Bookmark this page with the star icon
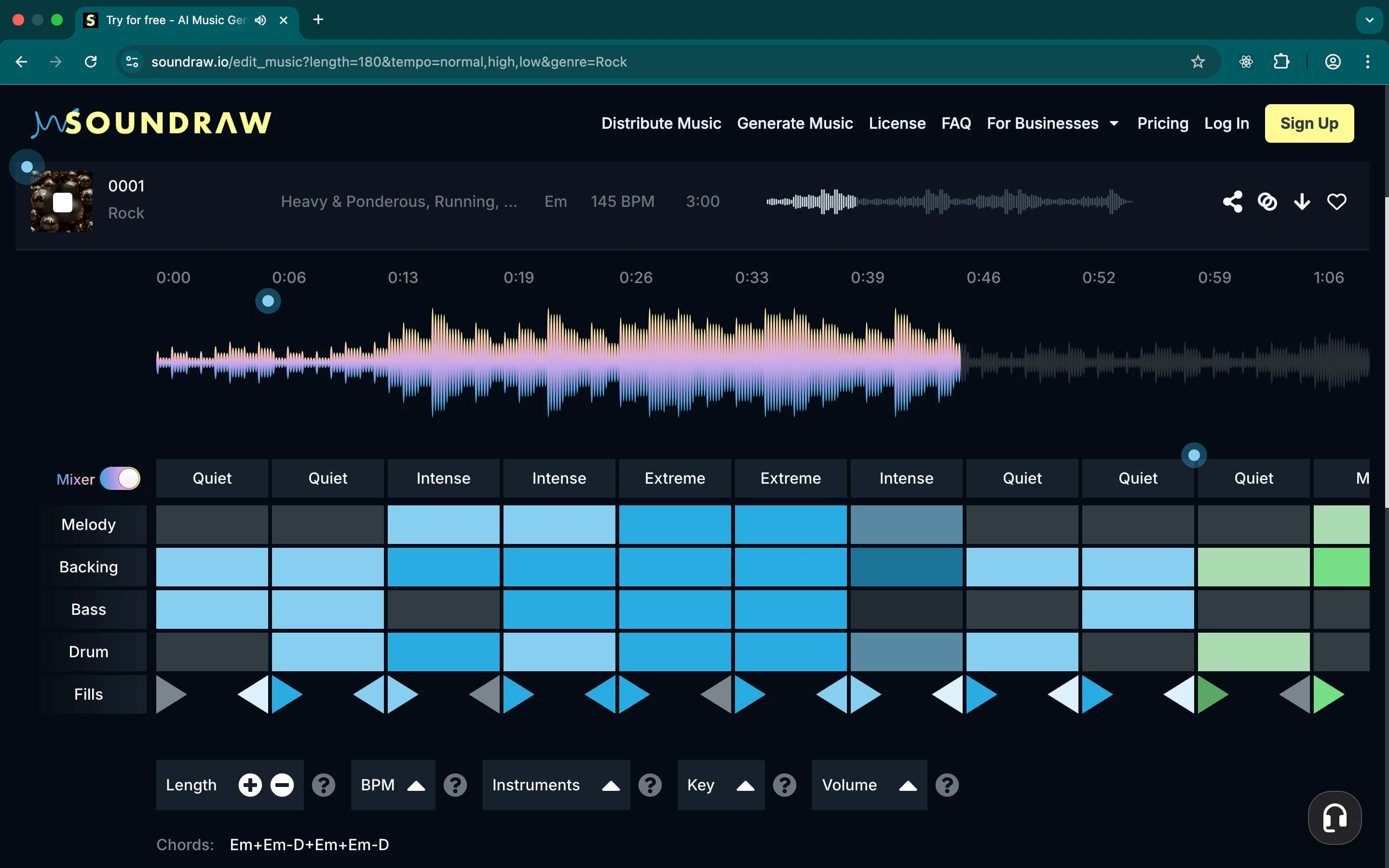This screenshot has height=868, width=1389. click(x=1198, y=61)
